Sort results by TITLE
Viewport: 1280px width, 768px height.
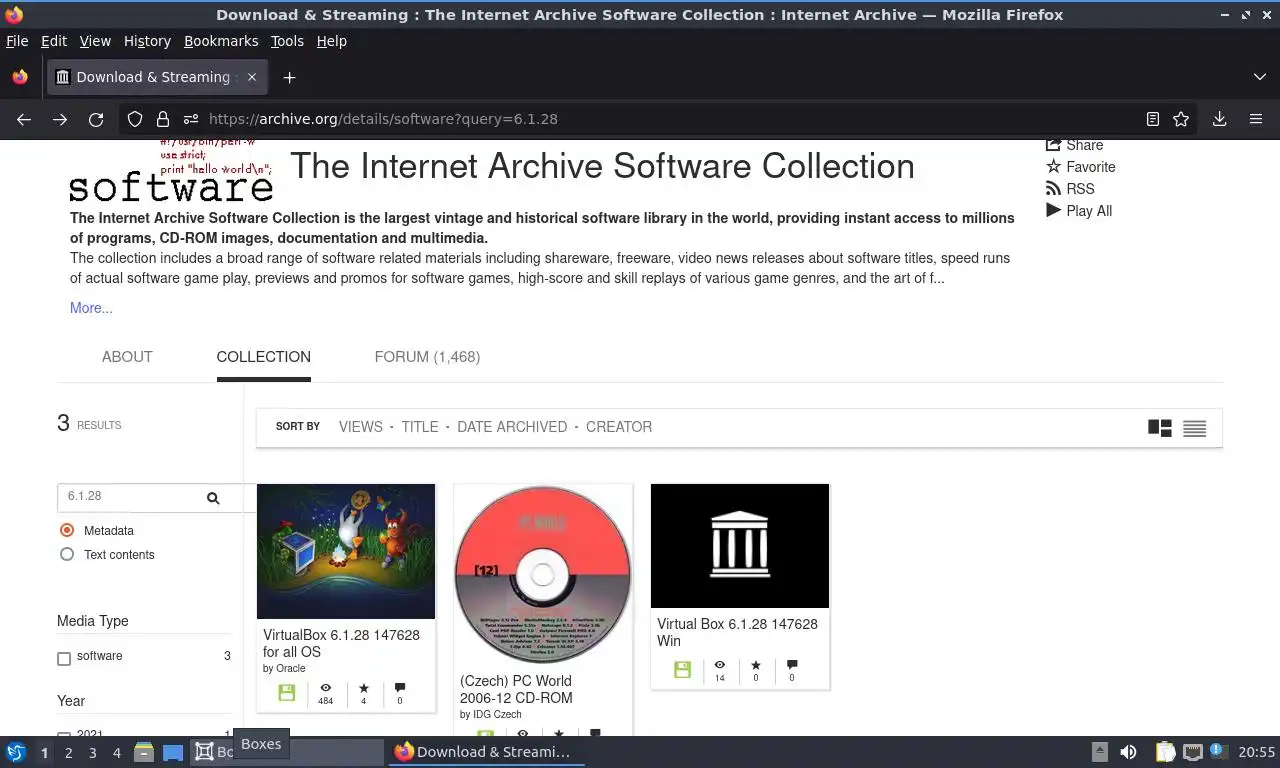coord(420,427)
